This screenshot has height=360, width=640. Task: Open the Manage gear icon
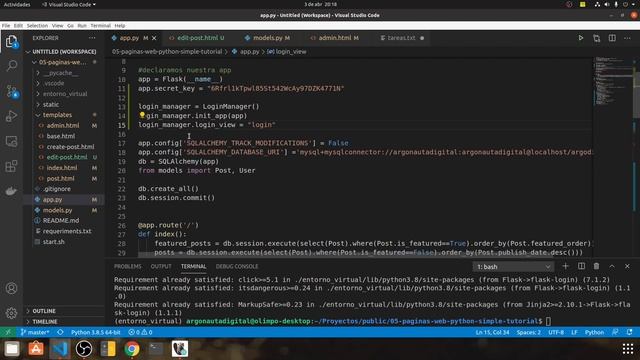(11, 313)
